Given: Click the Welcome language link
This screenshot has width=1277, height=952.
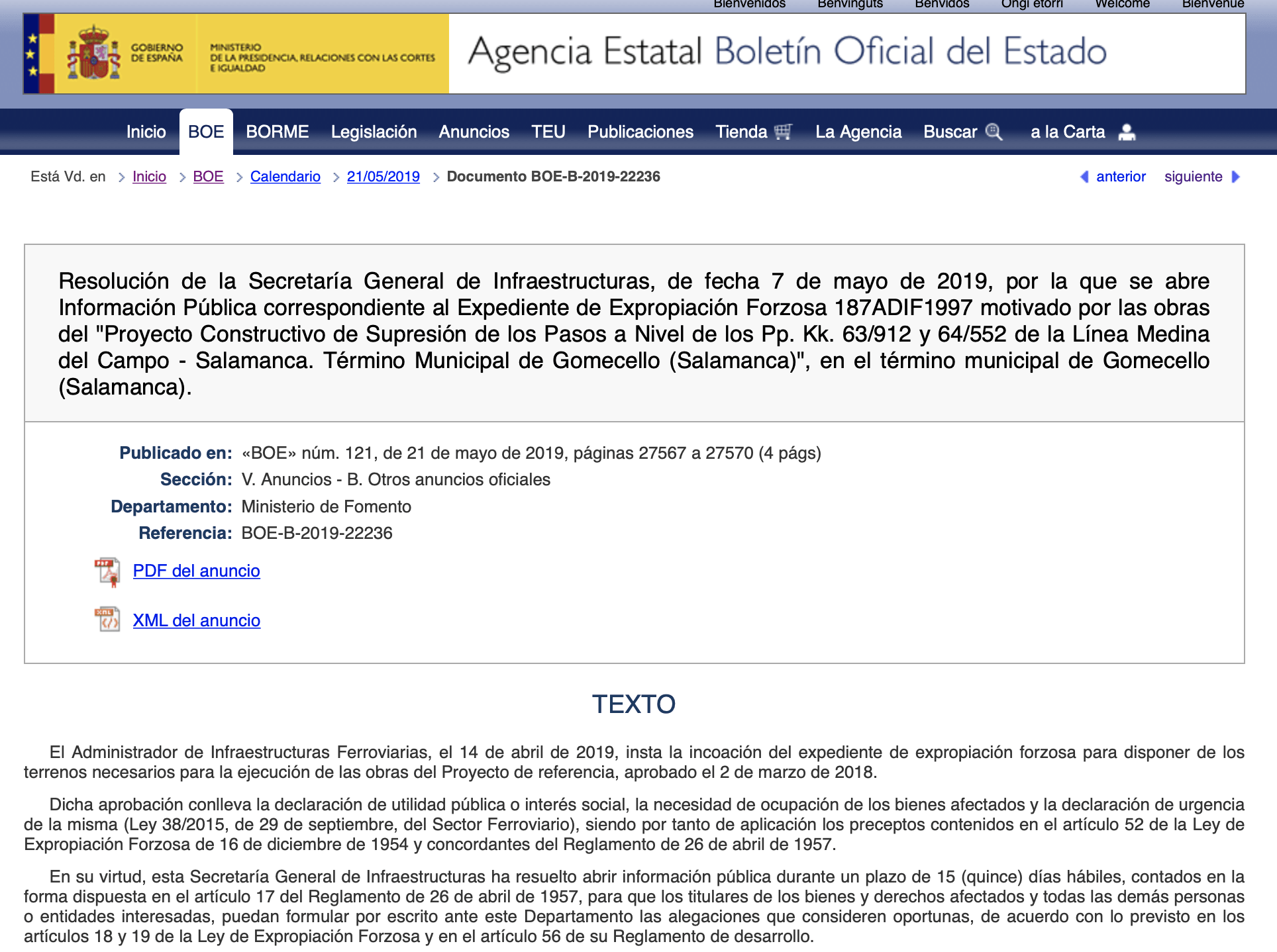Looking at the screenshot, I should 1122,4.
